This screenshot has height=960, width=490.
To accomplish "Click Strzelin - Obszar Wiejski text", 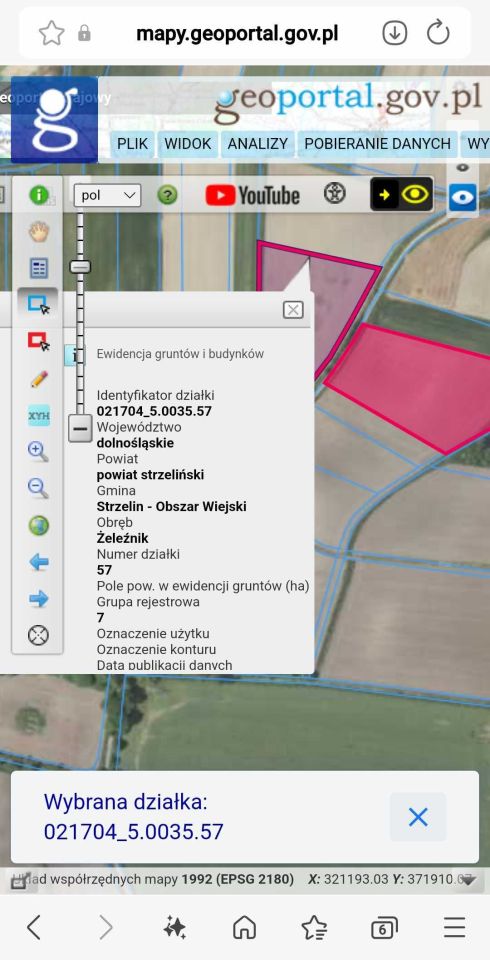I will pos(172,506).
